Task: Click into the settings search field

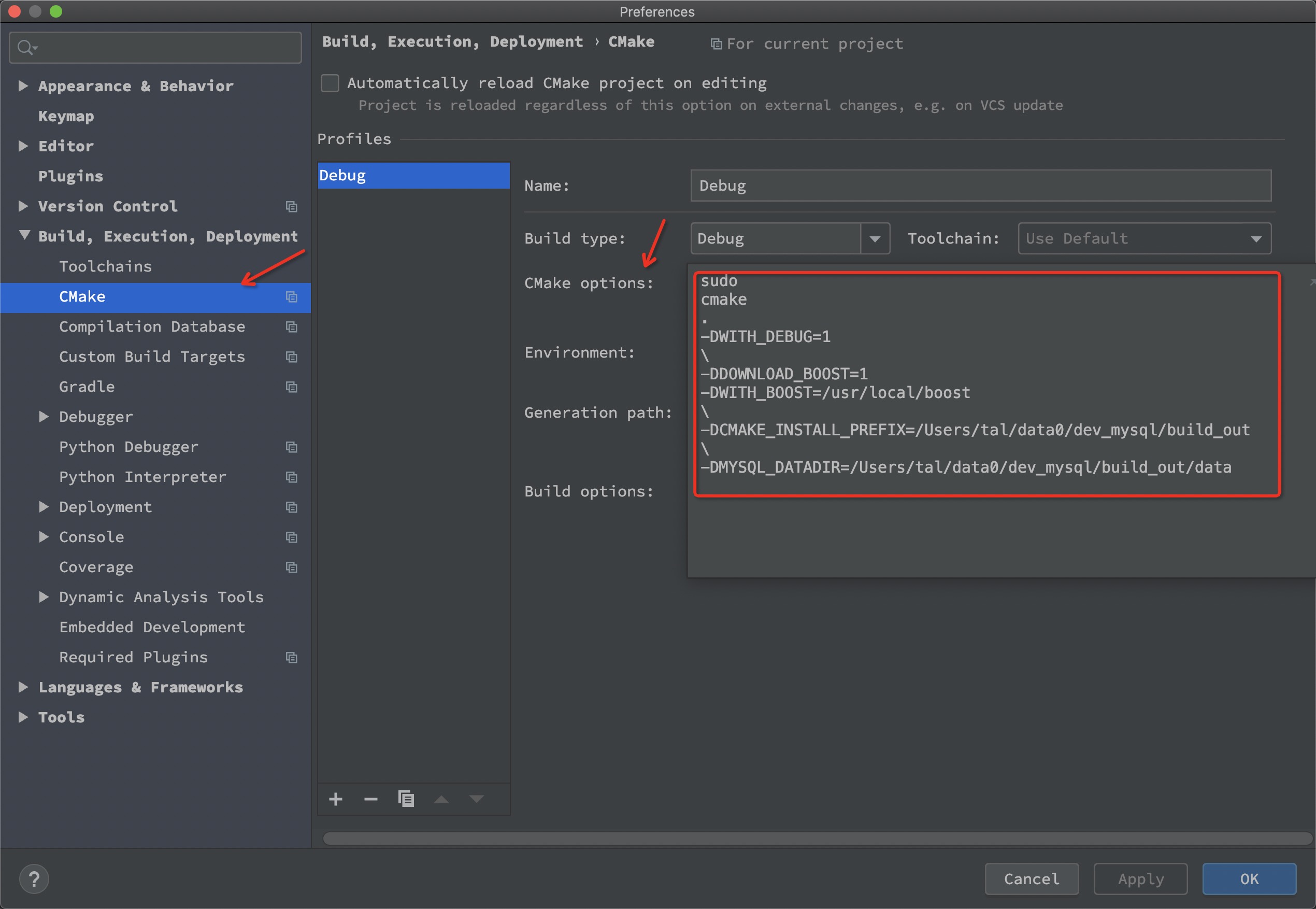Action: click(x=155, y=47)
